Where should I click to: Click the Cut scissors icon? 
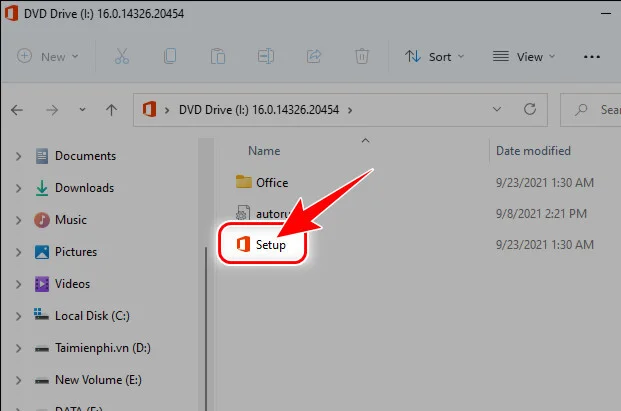coord(122,56)
